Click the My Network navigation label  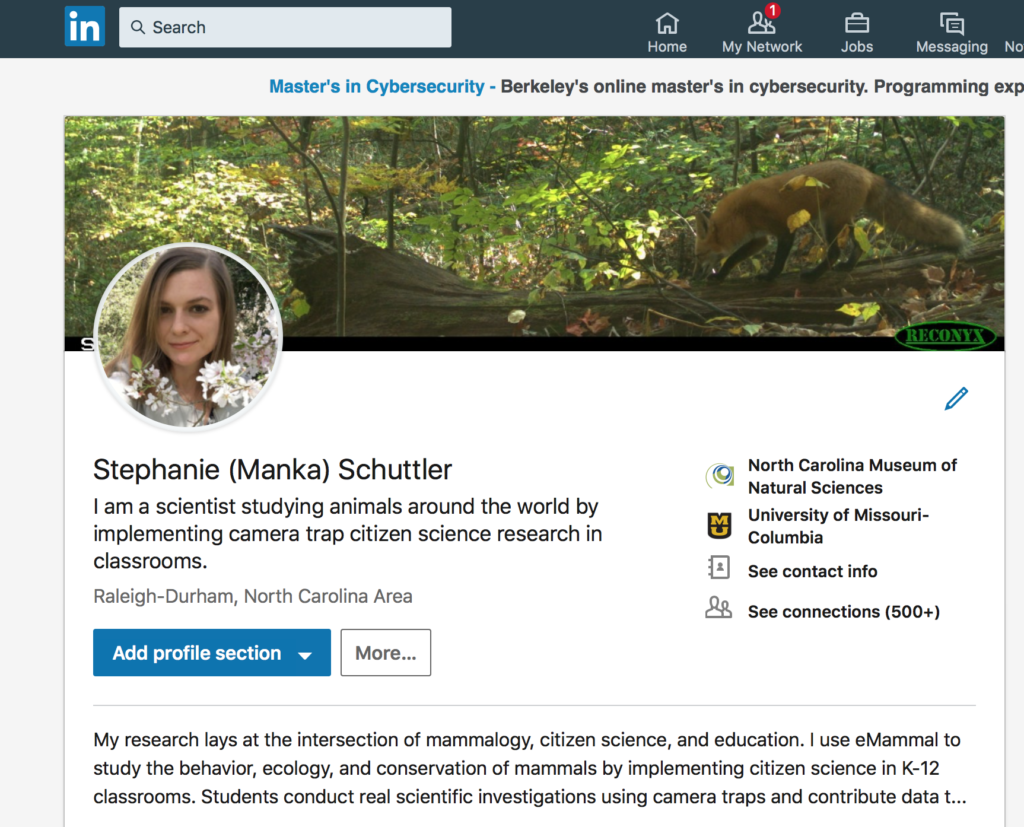click(761, 47)
